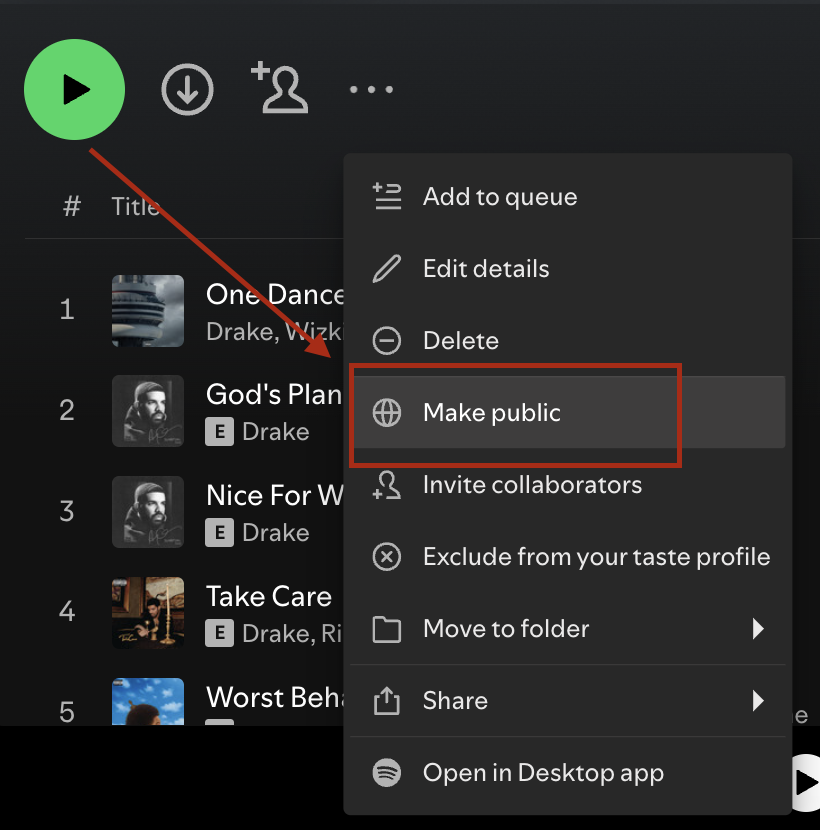Click track number 2
The height and width of the screenshot is (830, 820).
pyautogui.click(x=67, y=410)
